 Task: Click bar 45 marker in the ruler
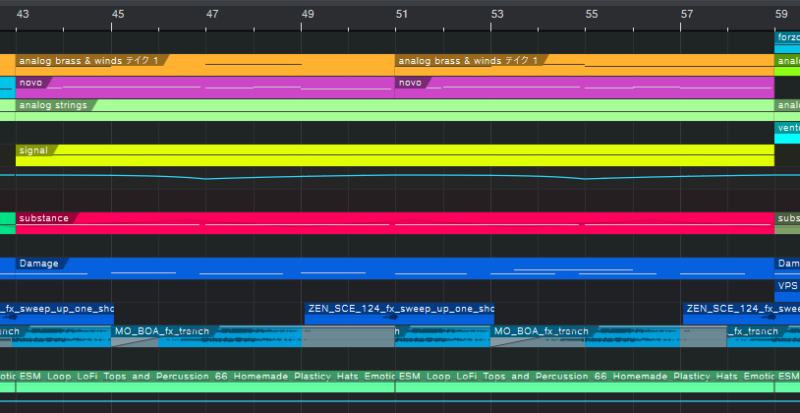pyautogui.click(x=118, y=15)
